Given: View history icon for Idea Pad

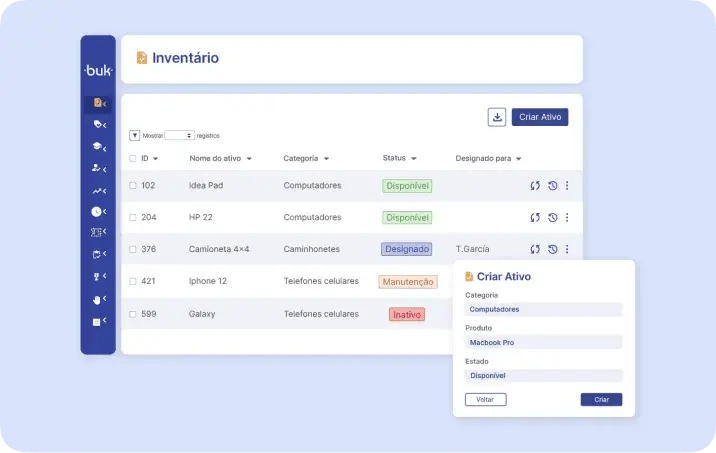Looking at the screenshot, I should (x=553, y=186).
